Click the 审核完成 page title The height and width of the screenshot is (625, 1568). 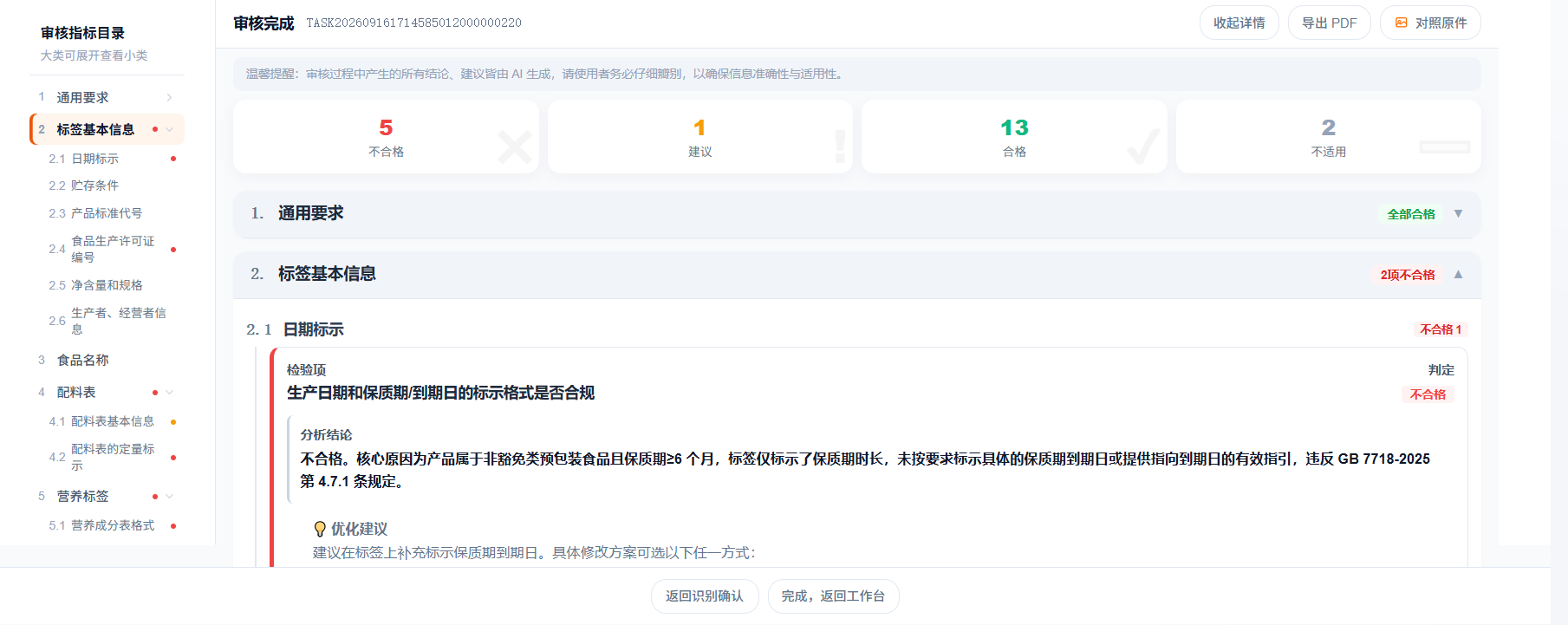(264, 23)
